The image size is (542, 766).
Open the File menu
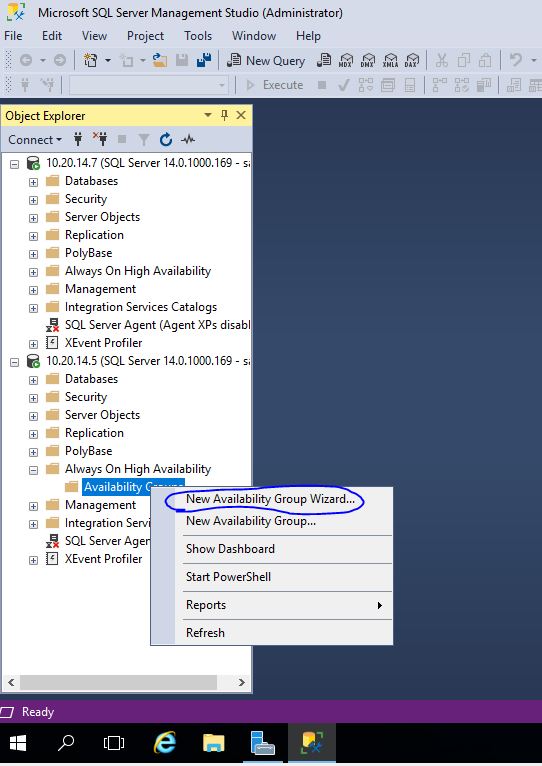(x=13, y=36)
